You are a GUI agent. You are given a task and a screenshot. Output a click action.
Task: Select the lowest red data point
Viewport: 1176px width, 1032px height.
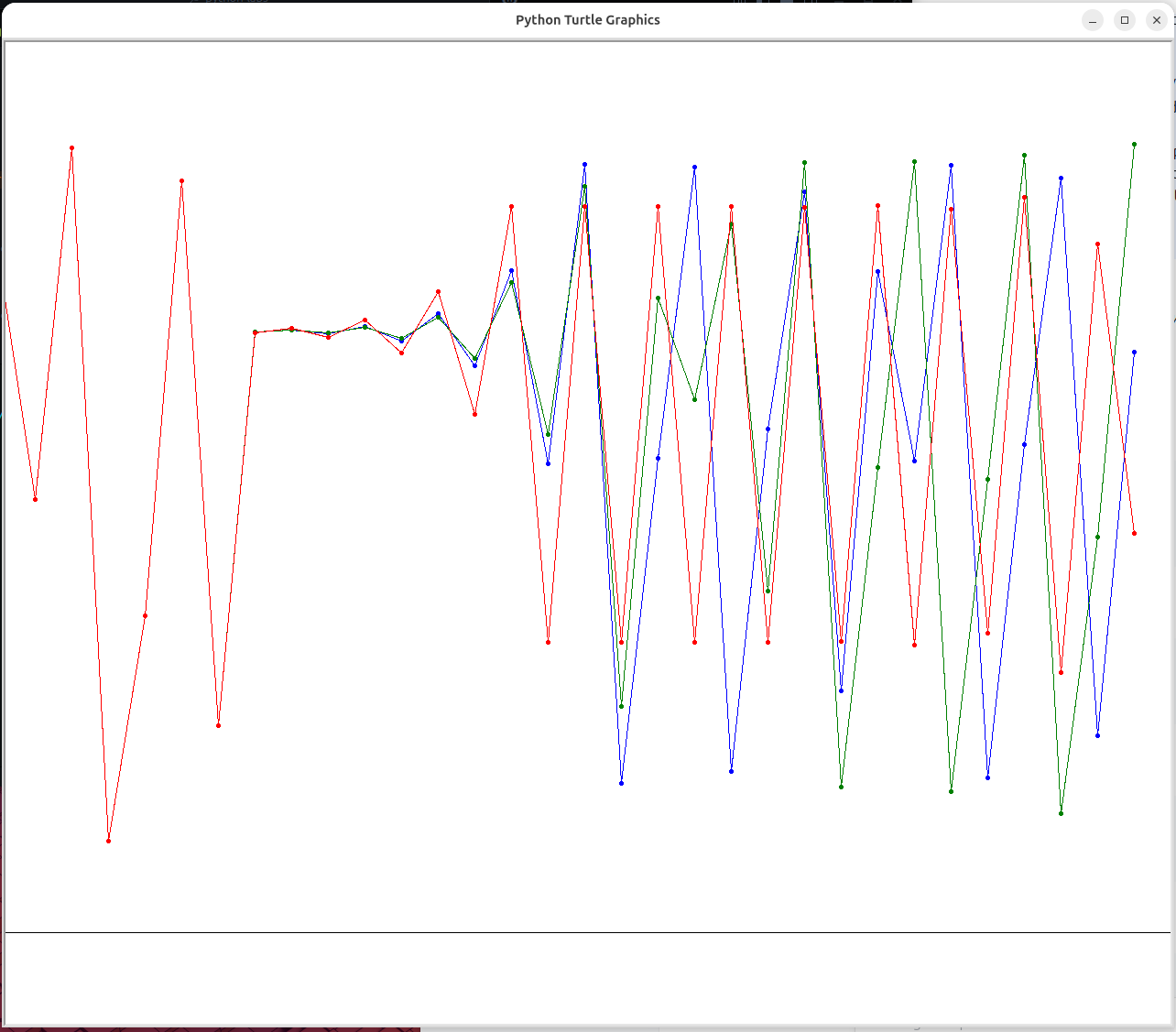(108, 841)
